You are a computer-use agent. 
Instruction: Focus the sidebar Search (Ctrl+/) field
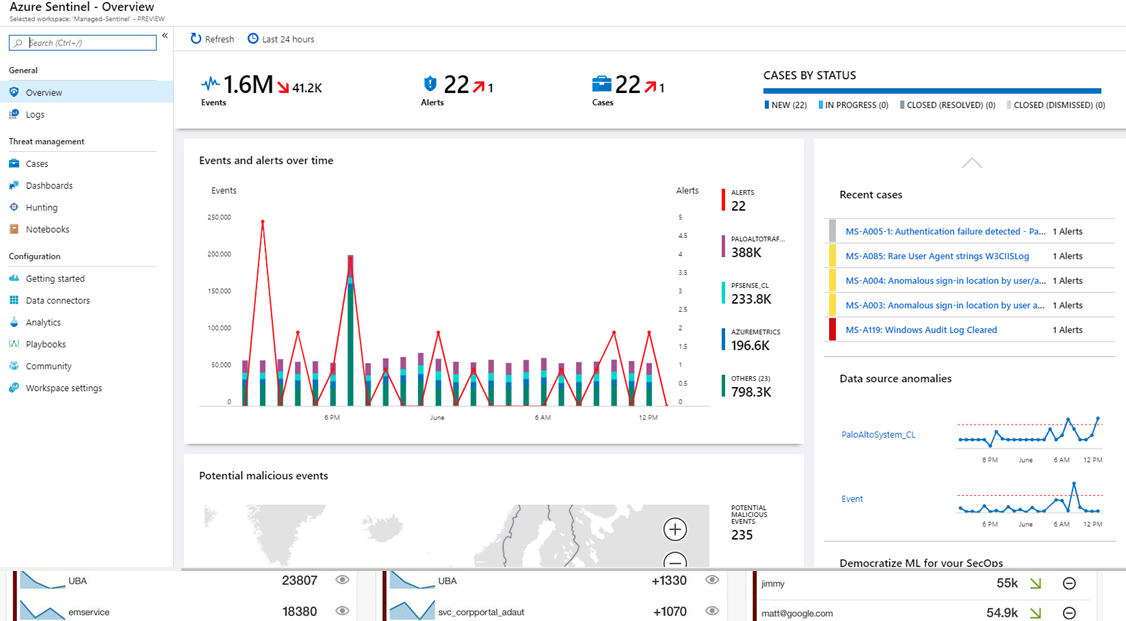(x=83, y=43)
